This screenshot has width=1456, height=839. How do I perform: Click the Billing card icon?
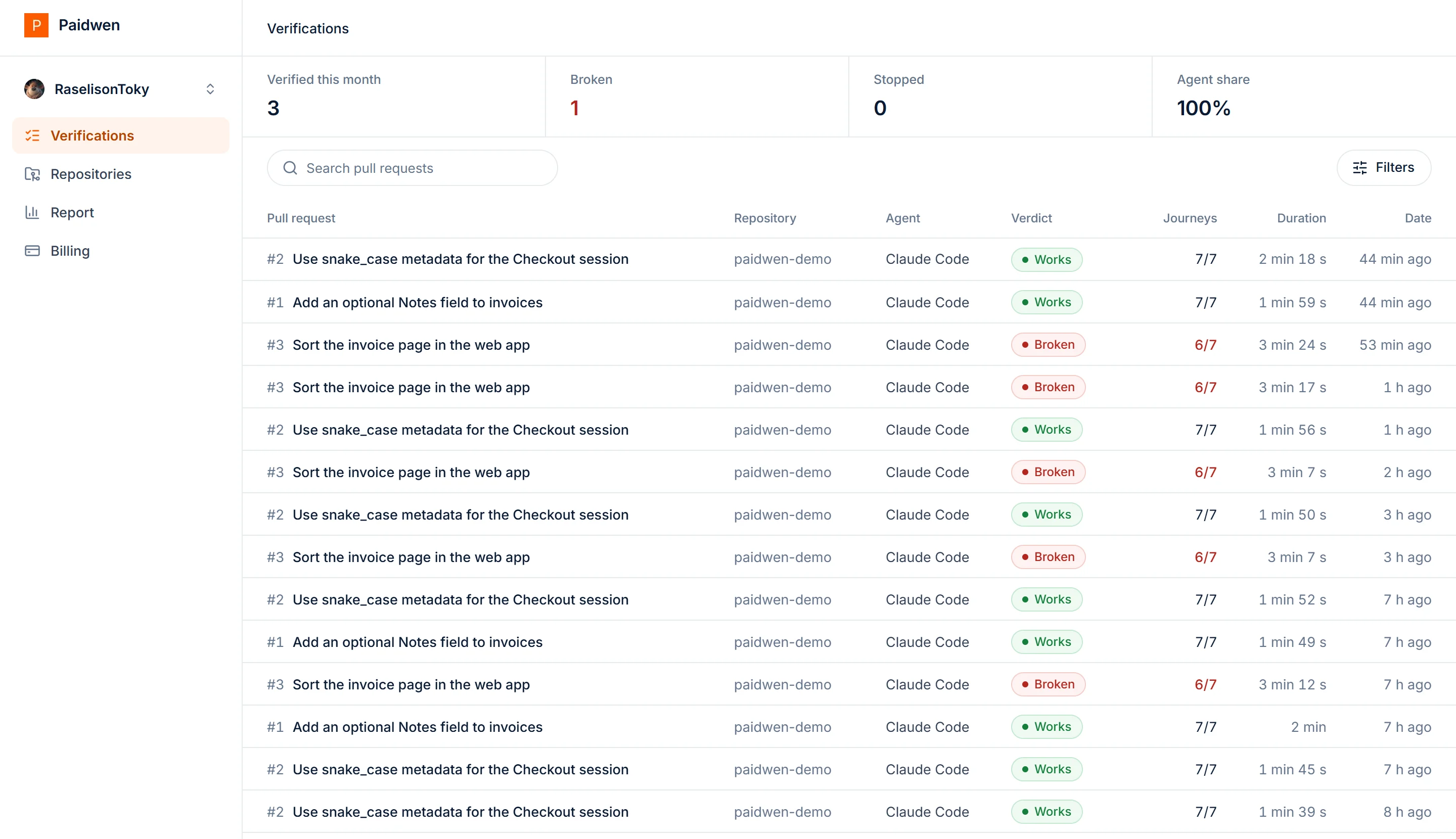(32, 251)
